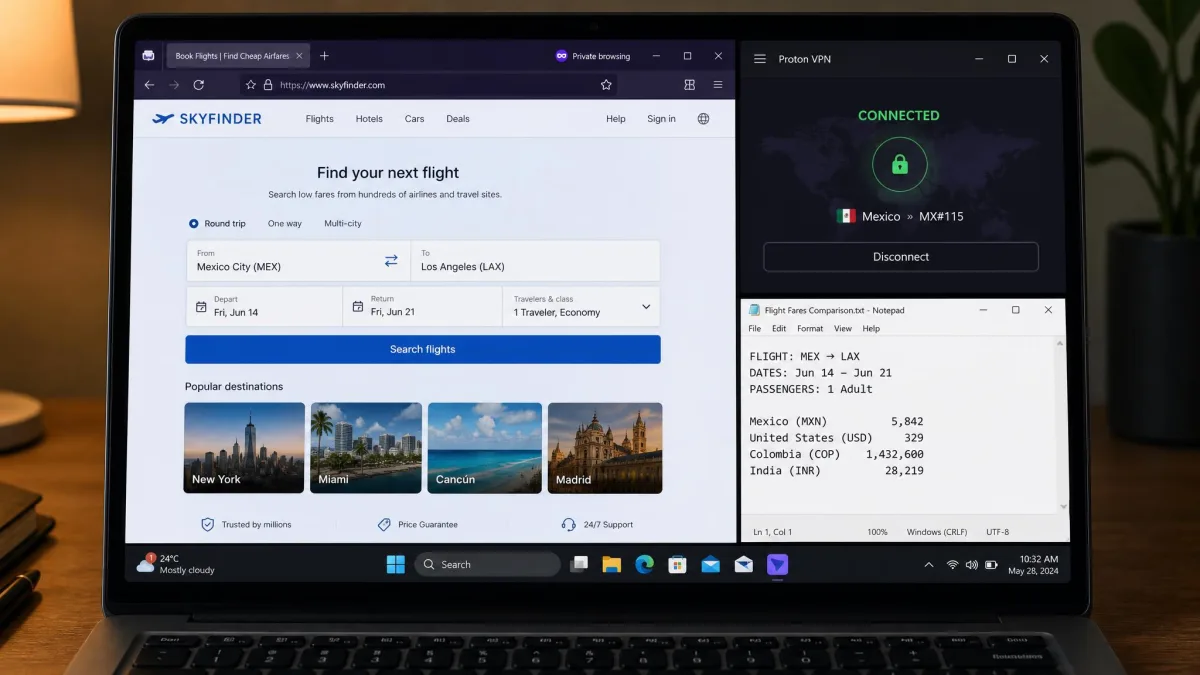Open Deals in SkyFinder navigation
This screenshot has height=675, width=1200.
458,118
